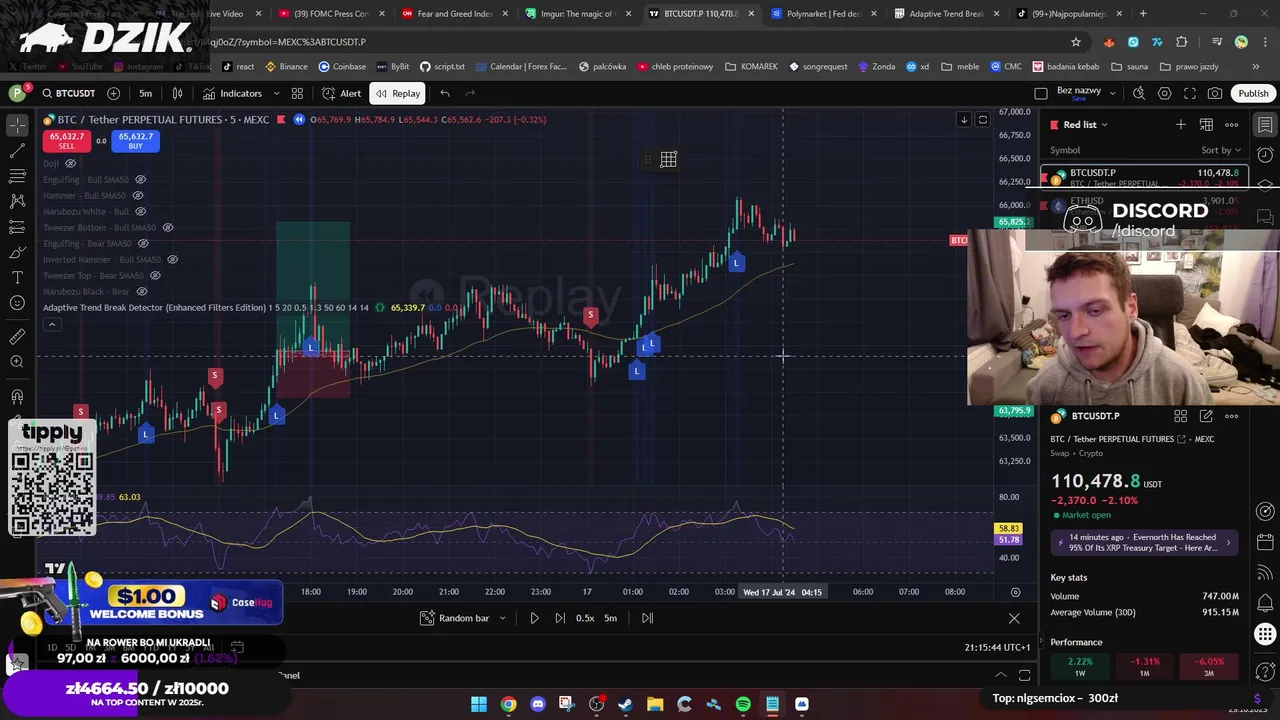The image size is (1280, 720).
Task: Open the Red list watchlist dropdown
Action: click(1085, 124)
